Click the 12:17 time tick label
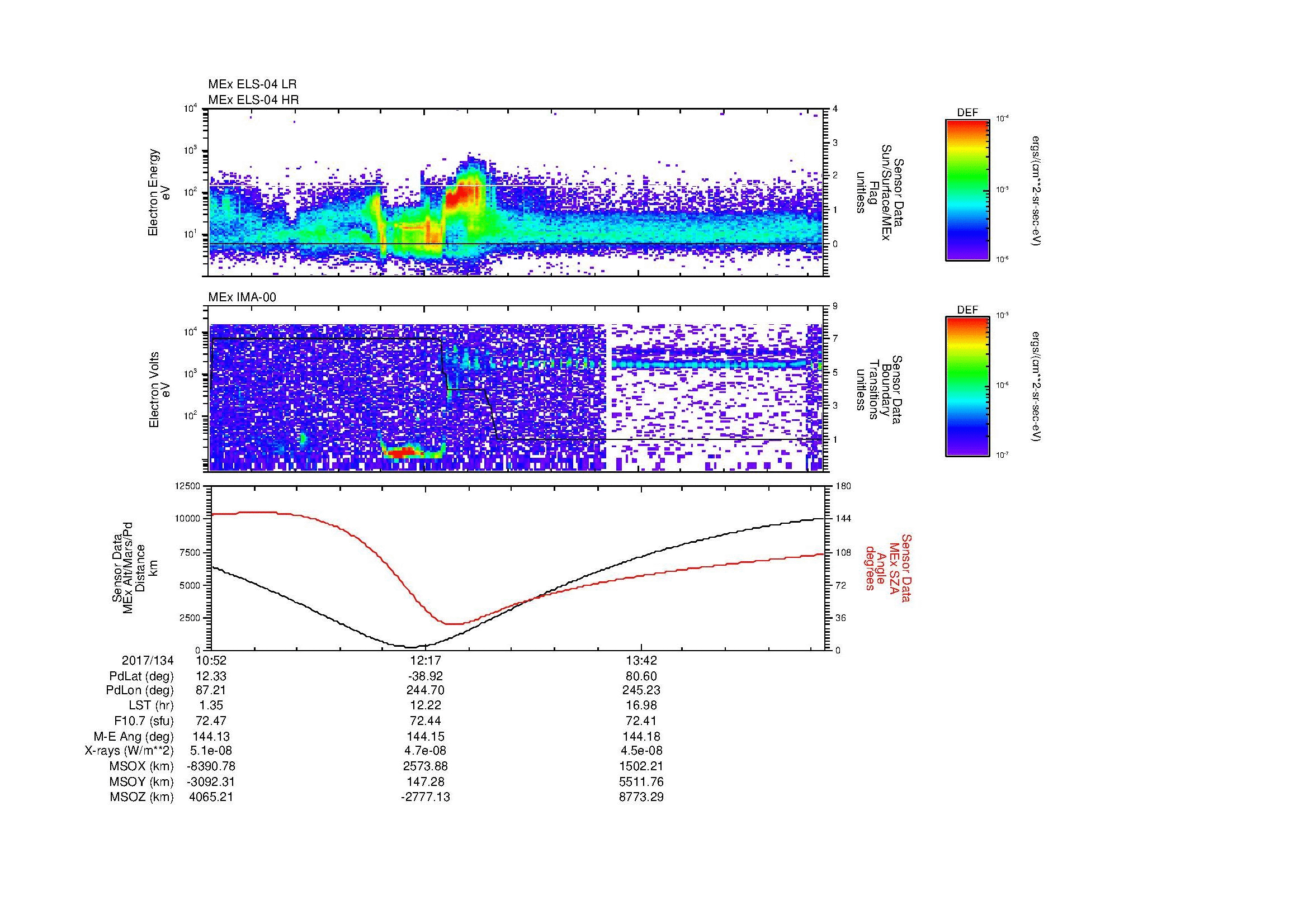Screen dimensions: 1308x924 tap(426, 660)
